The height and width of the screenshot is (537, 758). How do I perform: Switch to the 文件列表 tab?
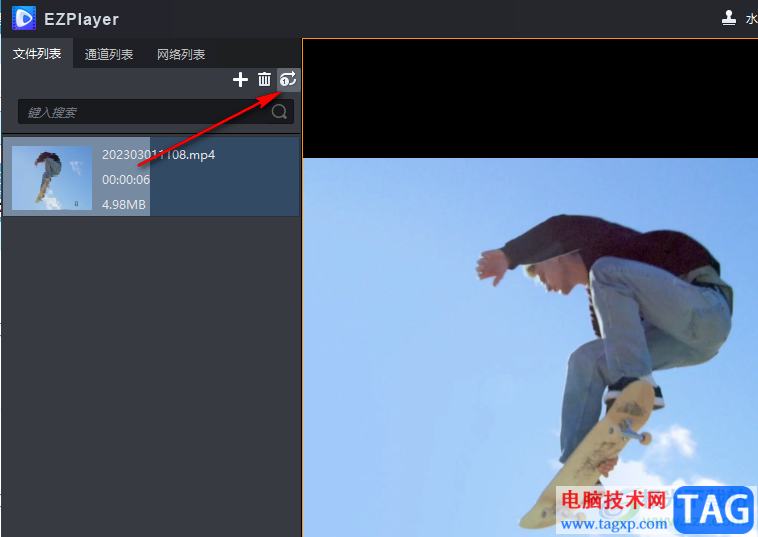(37, 54)
